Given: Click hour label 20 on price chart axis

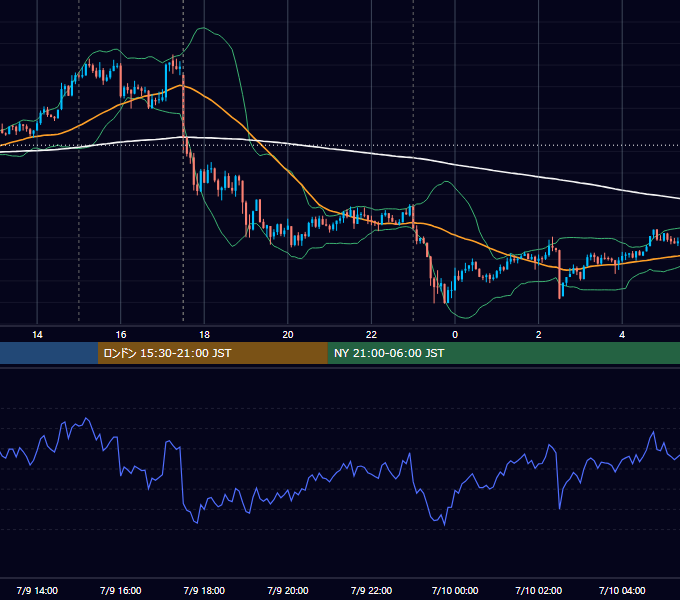Looking at the screenshot, I should (288, 335).
